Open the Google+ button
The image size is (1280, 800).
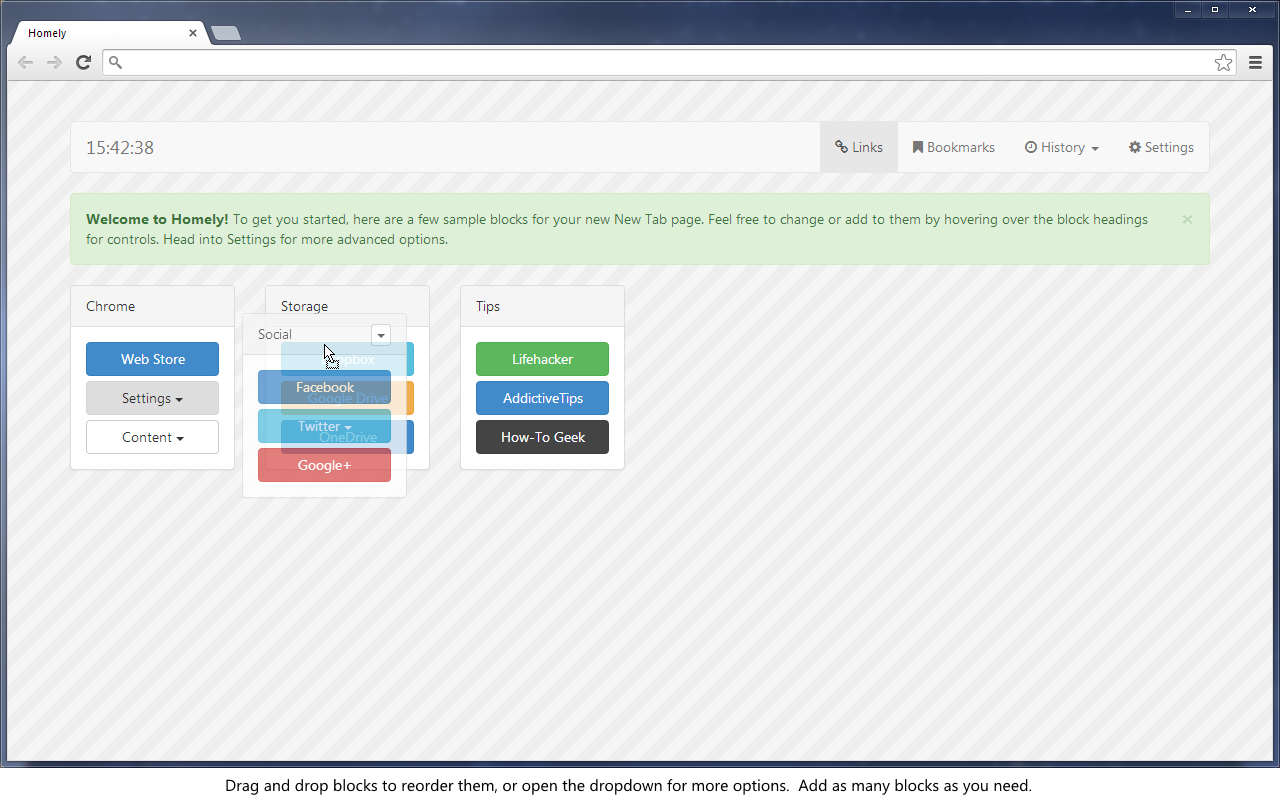point(324,465)
